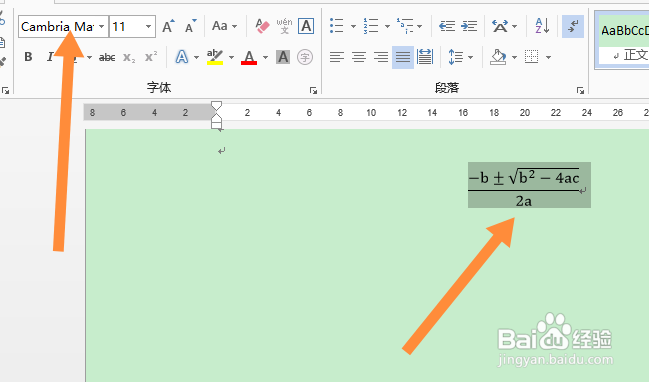Open the phonetic guide wén icon
The width and height of the screenshot is (649, 382).
pos(284,26)
